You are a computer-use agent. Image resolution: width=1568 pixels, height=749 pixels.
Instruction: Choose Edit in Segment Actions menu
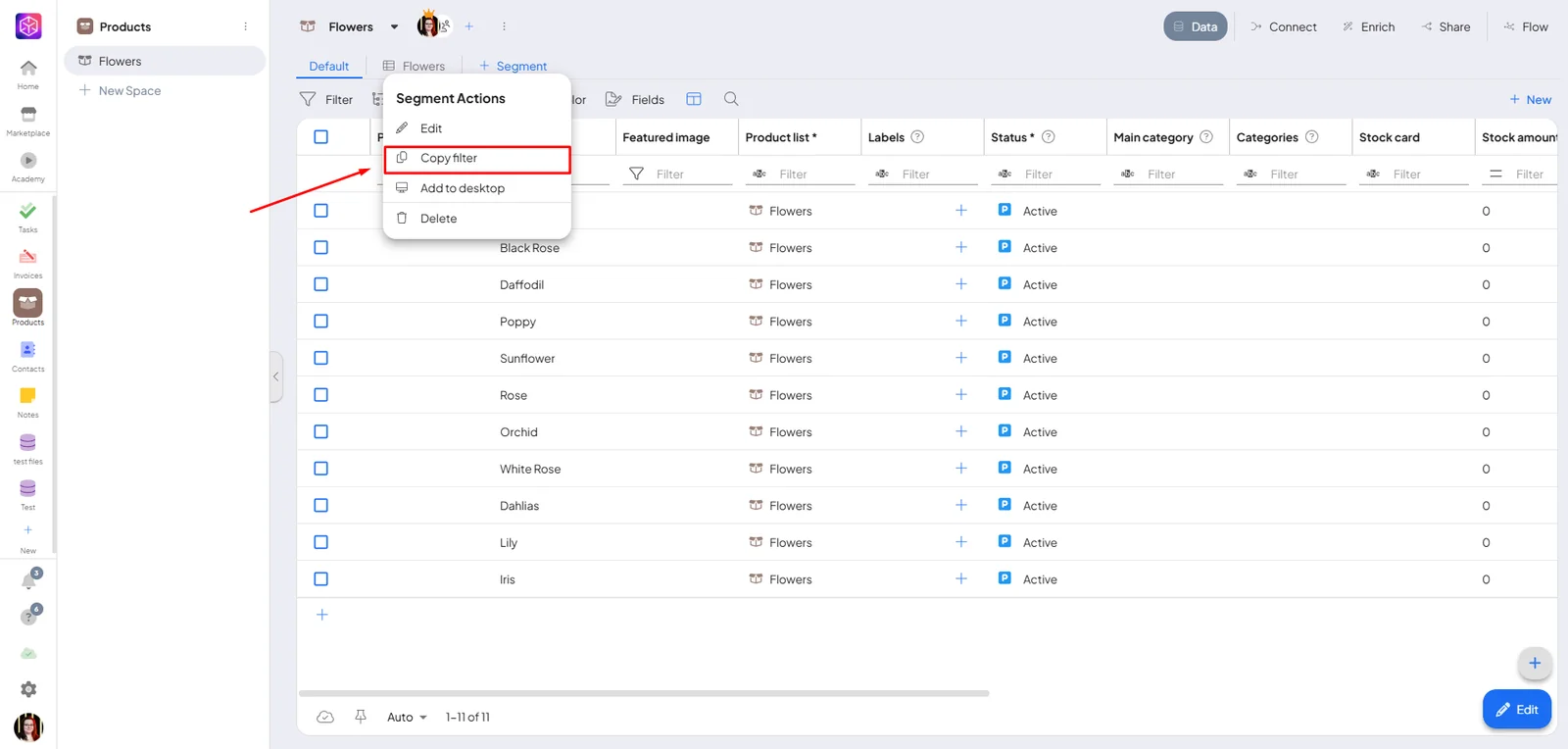[x=477, y=128]
